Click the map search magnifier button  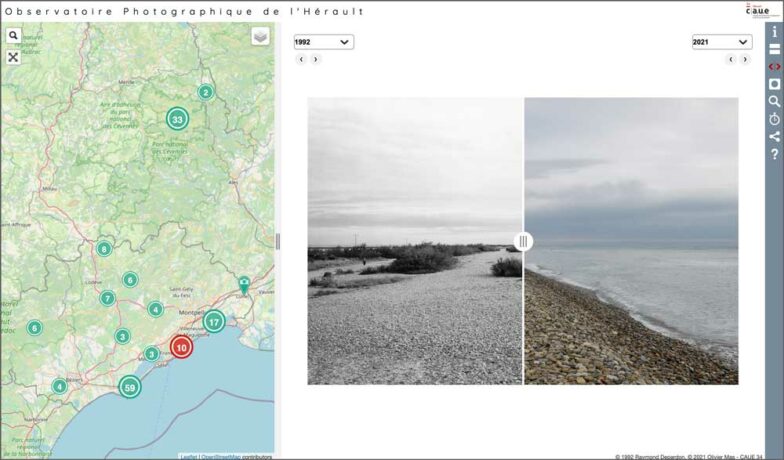[13, 36]
